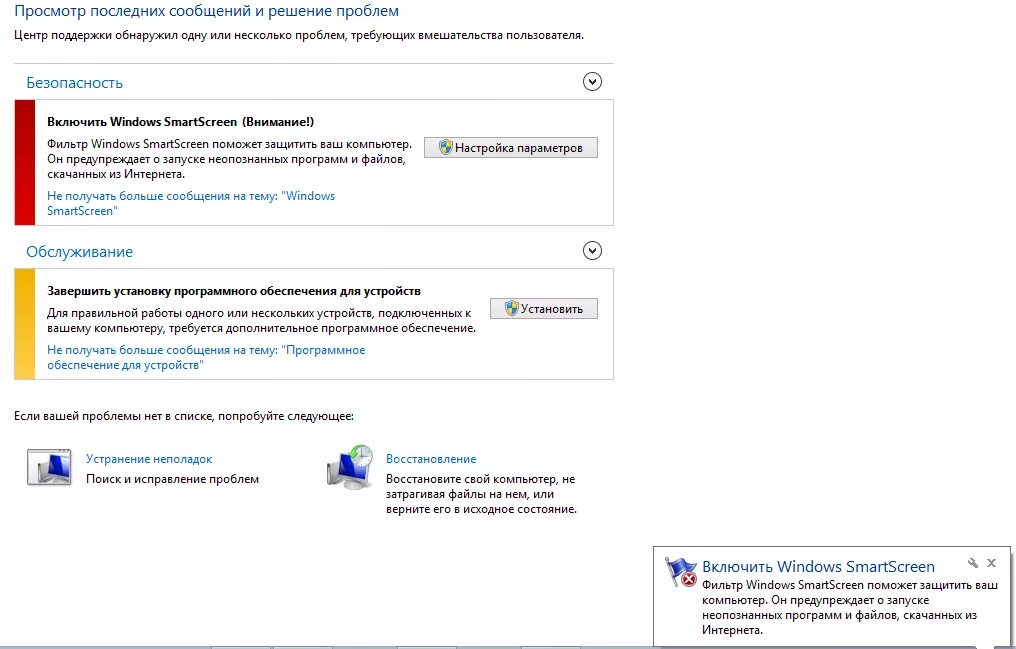This screenshot has width=1016, height=649.
Task: Click the Action Center flag icon in notification
Action: [681, 572]
